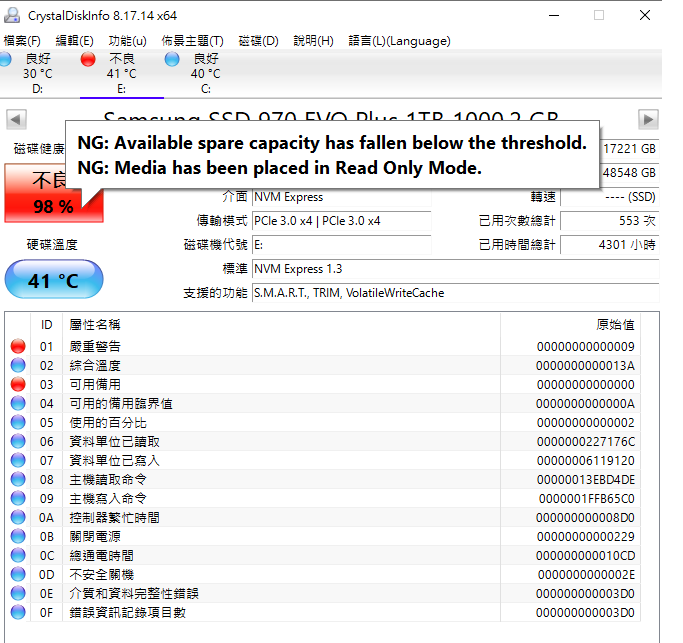
Task: Click the red icon beside attribute 03 可用備用
Action: pos(18,384)
